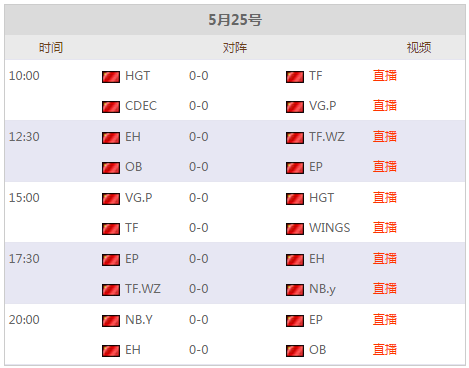This screenshot has height=368, width=469.
Task: Watch the live stream for EH vs TF.WZ
Action: (385, 137)
